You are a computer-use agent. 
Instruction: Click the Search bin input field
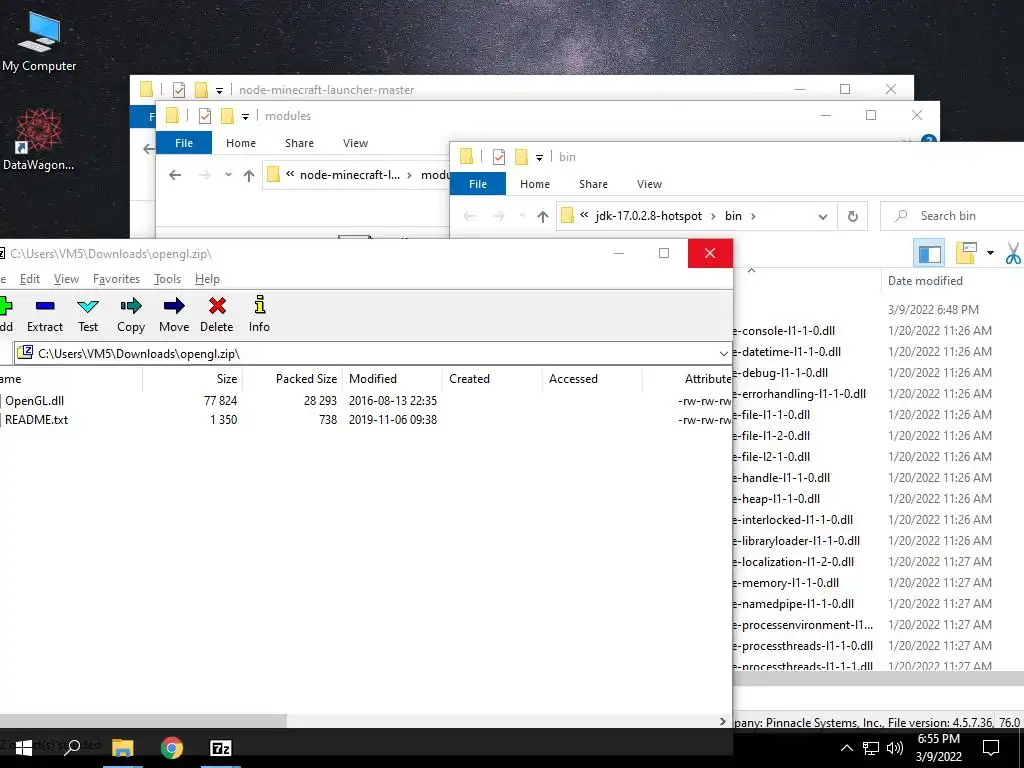coord(953,216)
